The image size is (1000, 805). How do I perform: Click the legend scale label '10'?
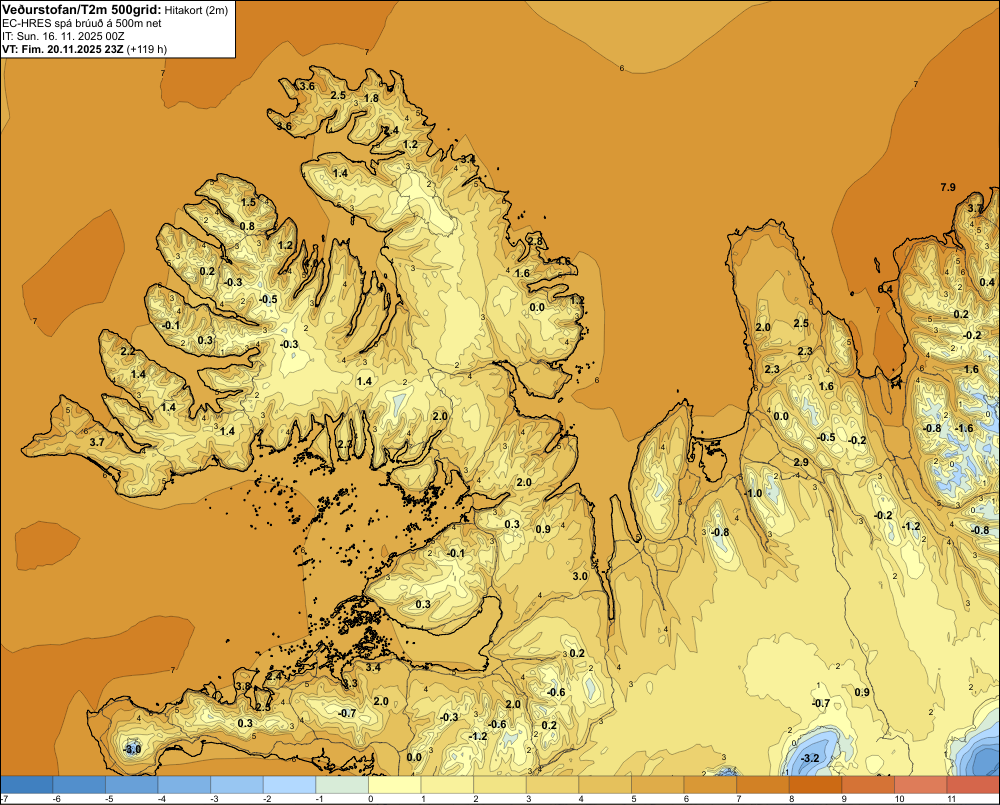[x=899, y=799]
